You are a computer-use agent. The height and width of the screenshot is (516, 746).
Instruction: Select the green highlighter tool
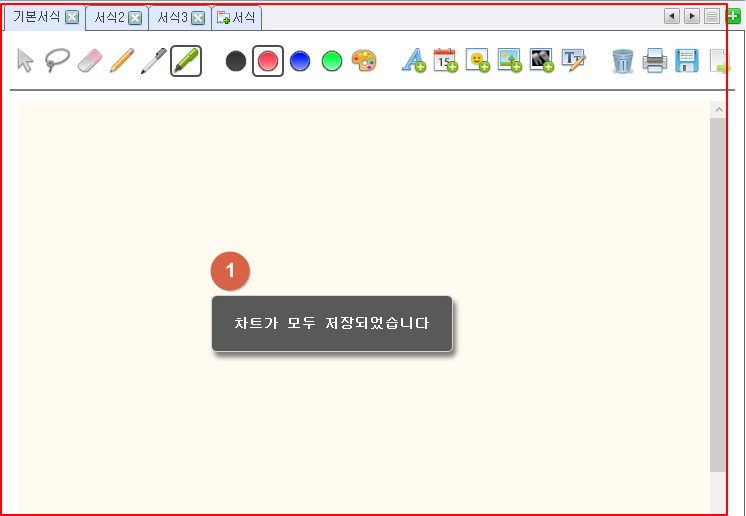(186, 61)
